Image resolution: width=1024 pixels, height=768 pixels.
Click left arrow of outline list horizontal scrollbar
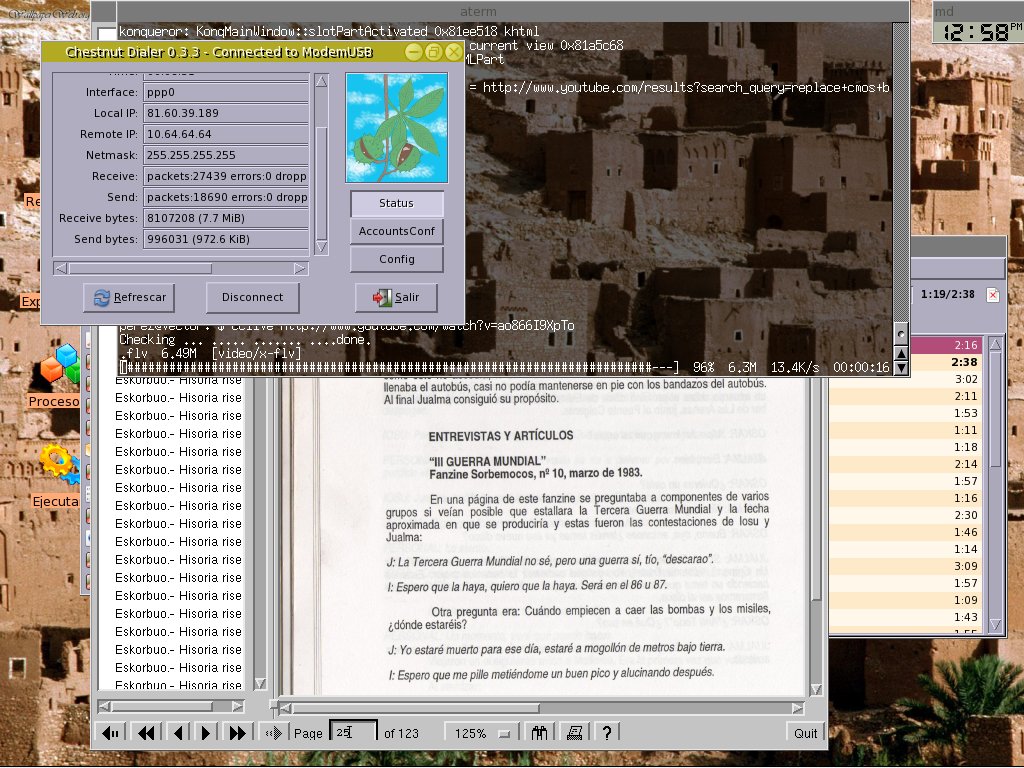tap(104, 706)
